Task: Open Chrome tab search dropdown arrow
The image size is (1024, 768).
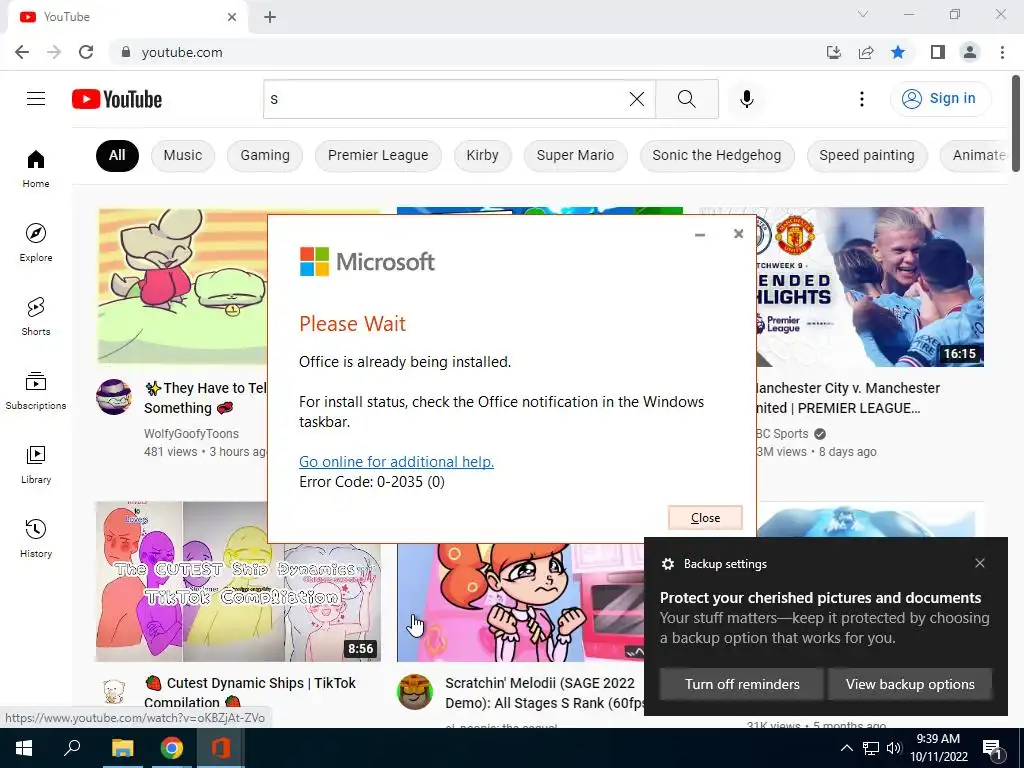Action: pyautogui.click(x=863, y=14)
